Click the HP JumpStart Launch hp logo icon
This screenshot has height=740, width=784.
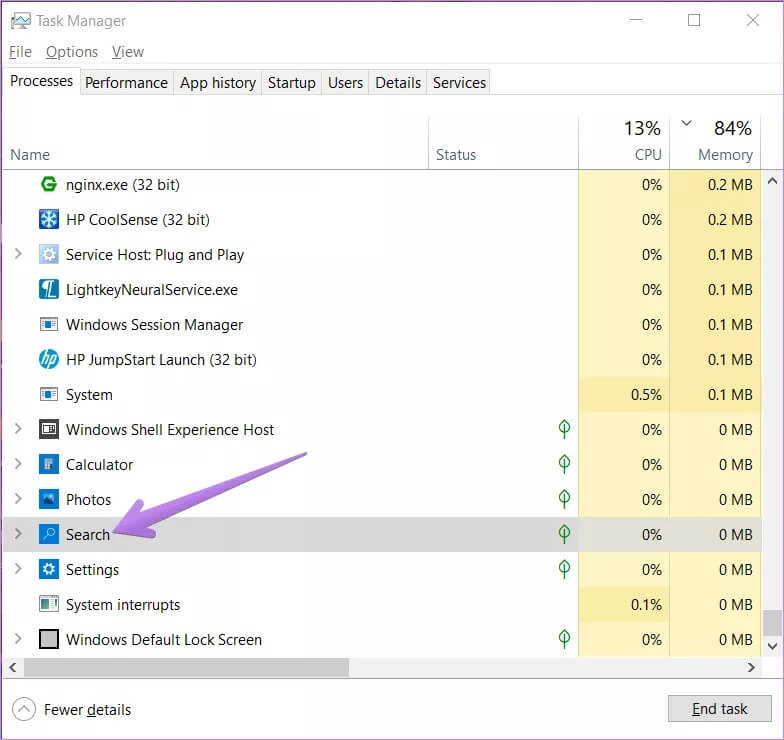pyautogui.click(x=48, y=360)
